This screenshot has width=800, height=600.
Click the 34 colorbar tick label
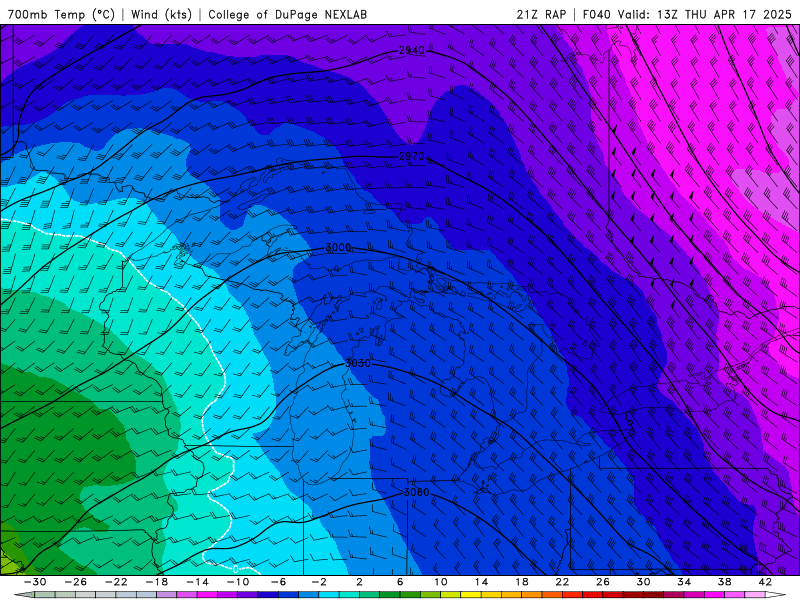tap(684, 582)
